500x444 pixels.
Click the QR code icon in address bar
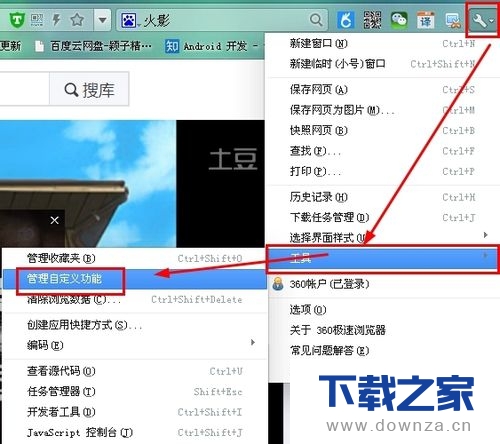(x=37, y=20)
